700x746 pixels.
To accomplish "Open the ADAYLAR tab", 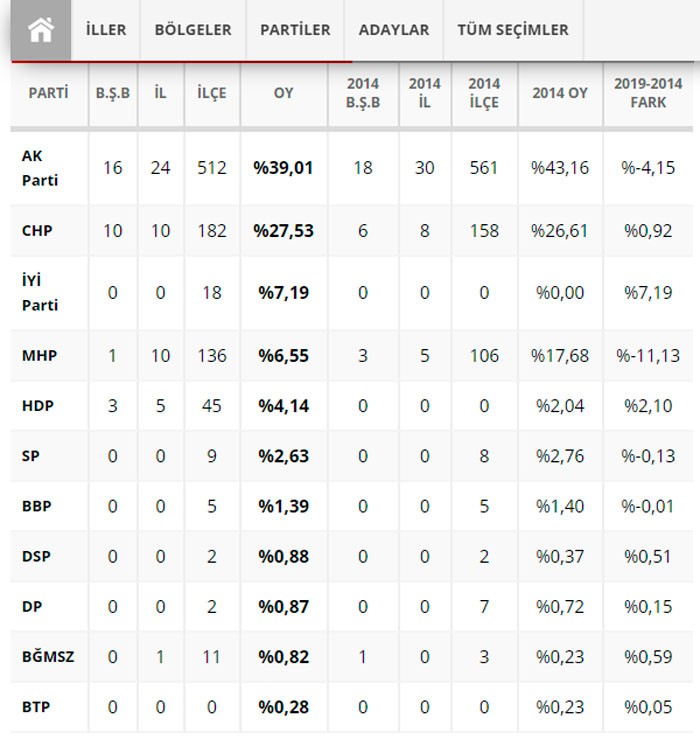I will pos(394,30).
